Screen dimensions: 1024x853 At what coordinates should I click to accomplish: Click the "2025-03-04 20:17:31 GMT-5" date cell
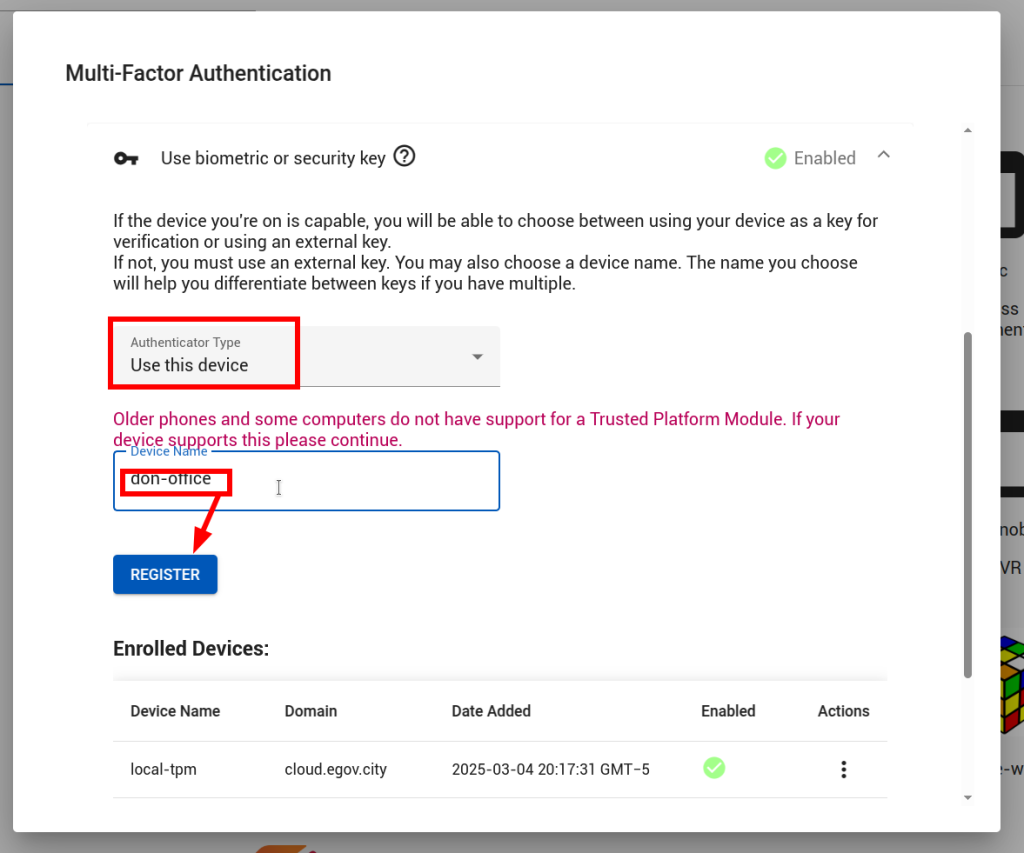(551, 769)
